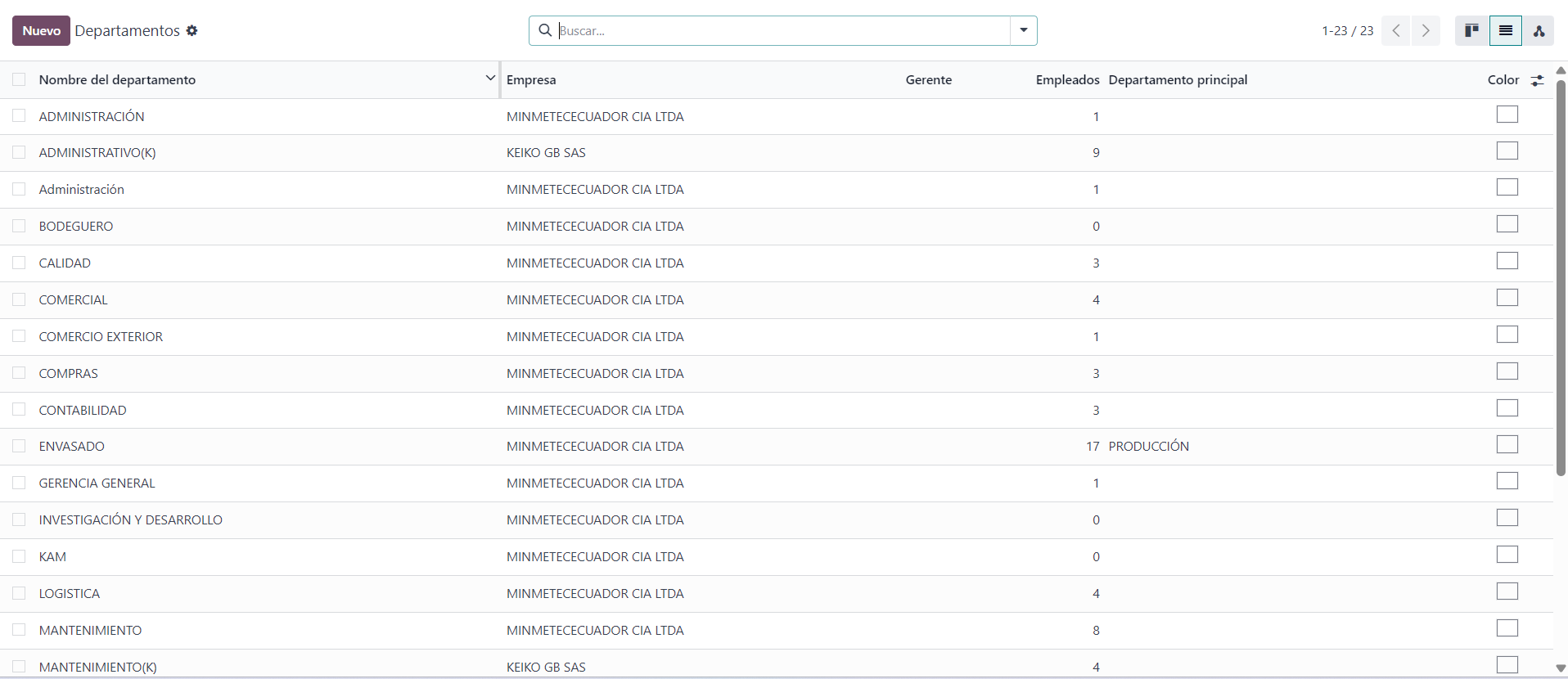The width and height of the screenshot is (1568, 679).
Task: Toggle sort arrow on Nombre del departamento
Action: [x=490, y=79]
